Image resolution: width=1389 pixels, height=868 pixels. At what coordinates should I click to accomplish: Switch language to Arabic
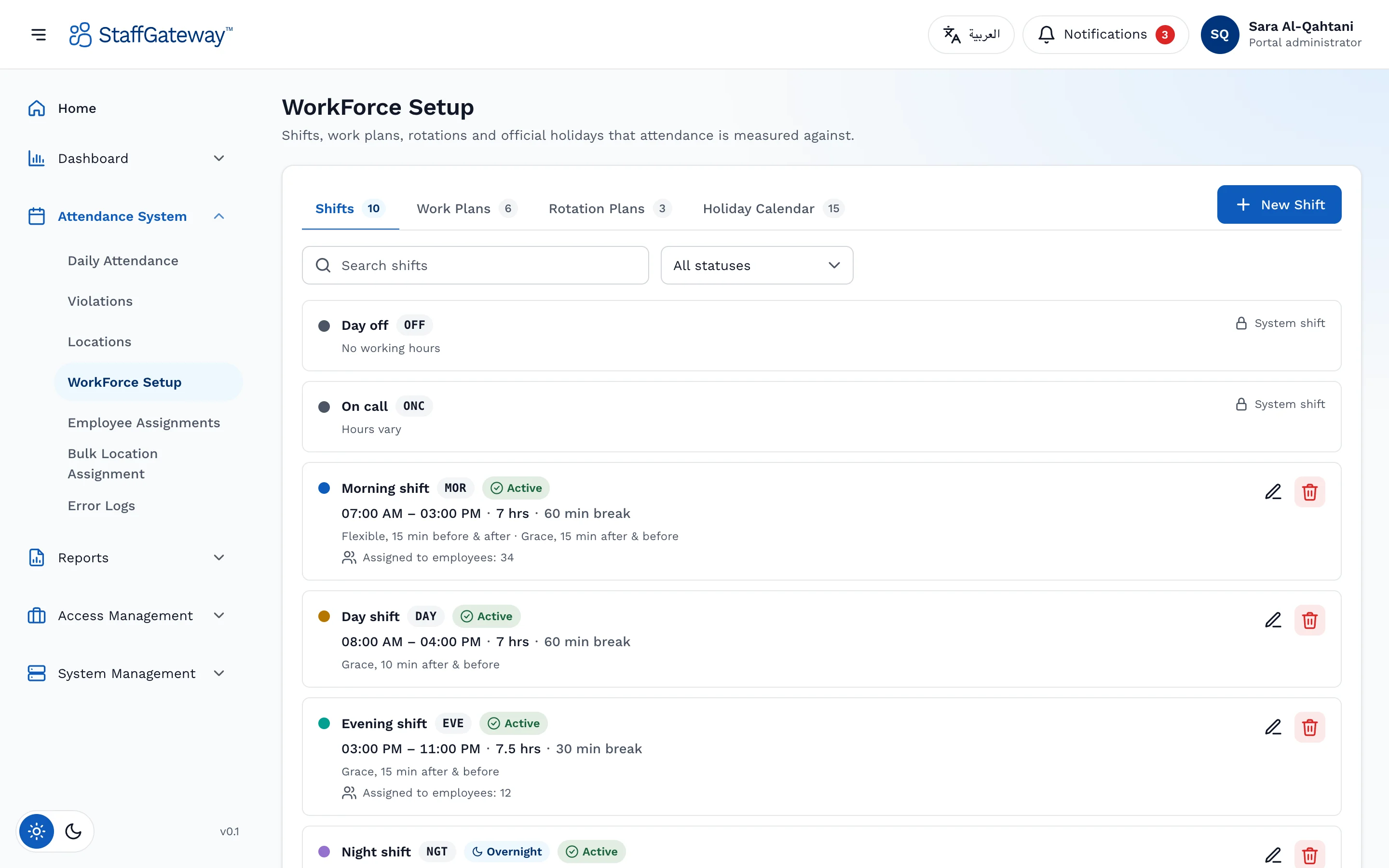pos(971,34)
